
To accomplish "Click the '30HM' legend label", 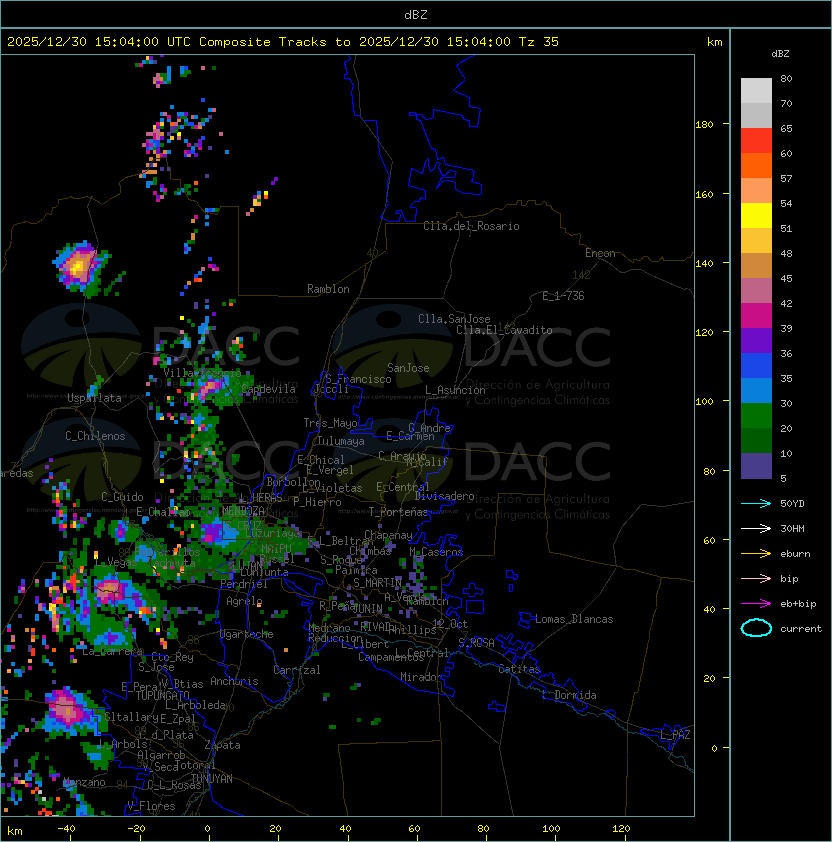I will pos(792,528).
